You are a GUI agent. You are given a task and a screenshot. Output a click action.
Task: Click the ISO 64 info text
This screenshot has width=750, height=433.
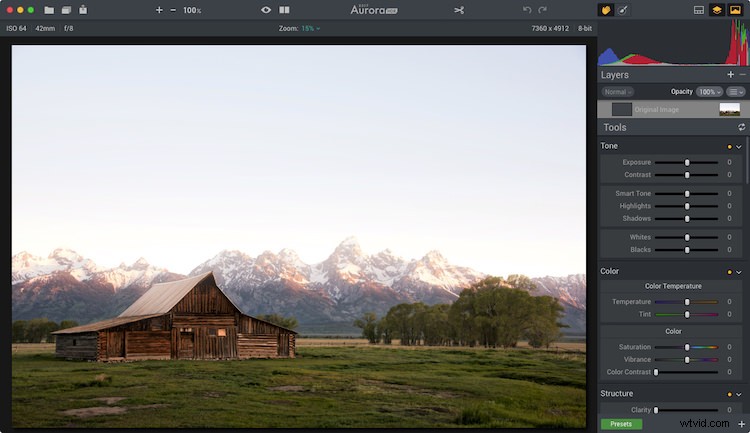point(16,29)
